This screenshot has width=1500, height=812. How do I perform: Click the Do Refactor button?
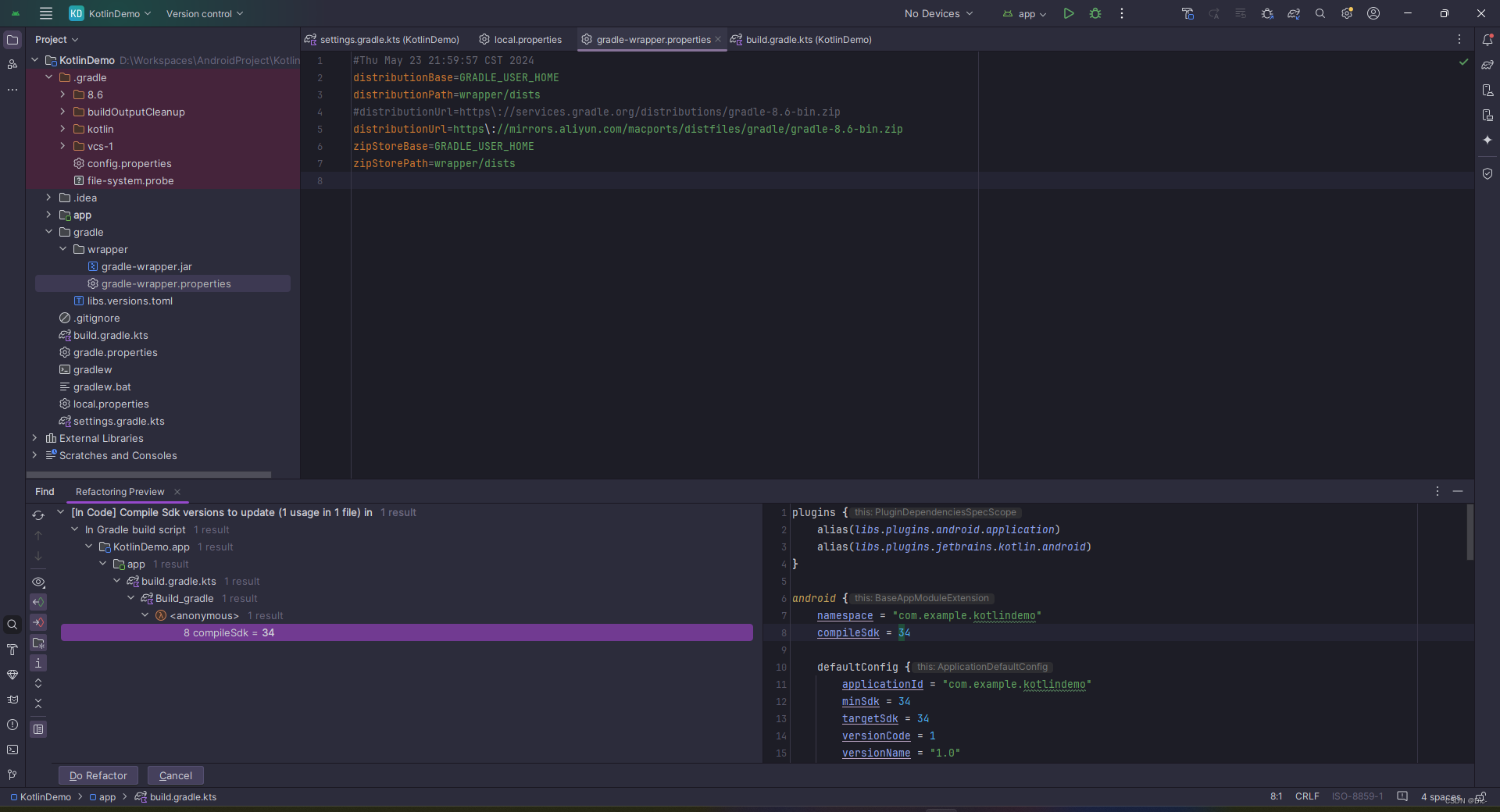(x=98, y=775)
